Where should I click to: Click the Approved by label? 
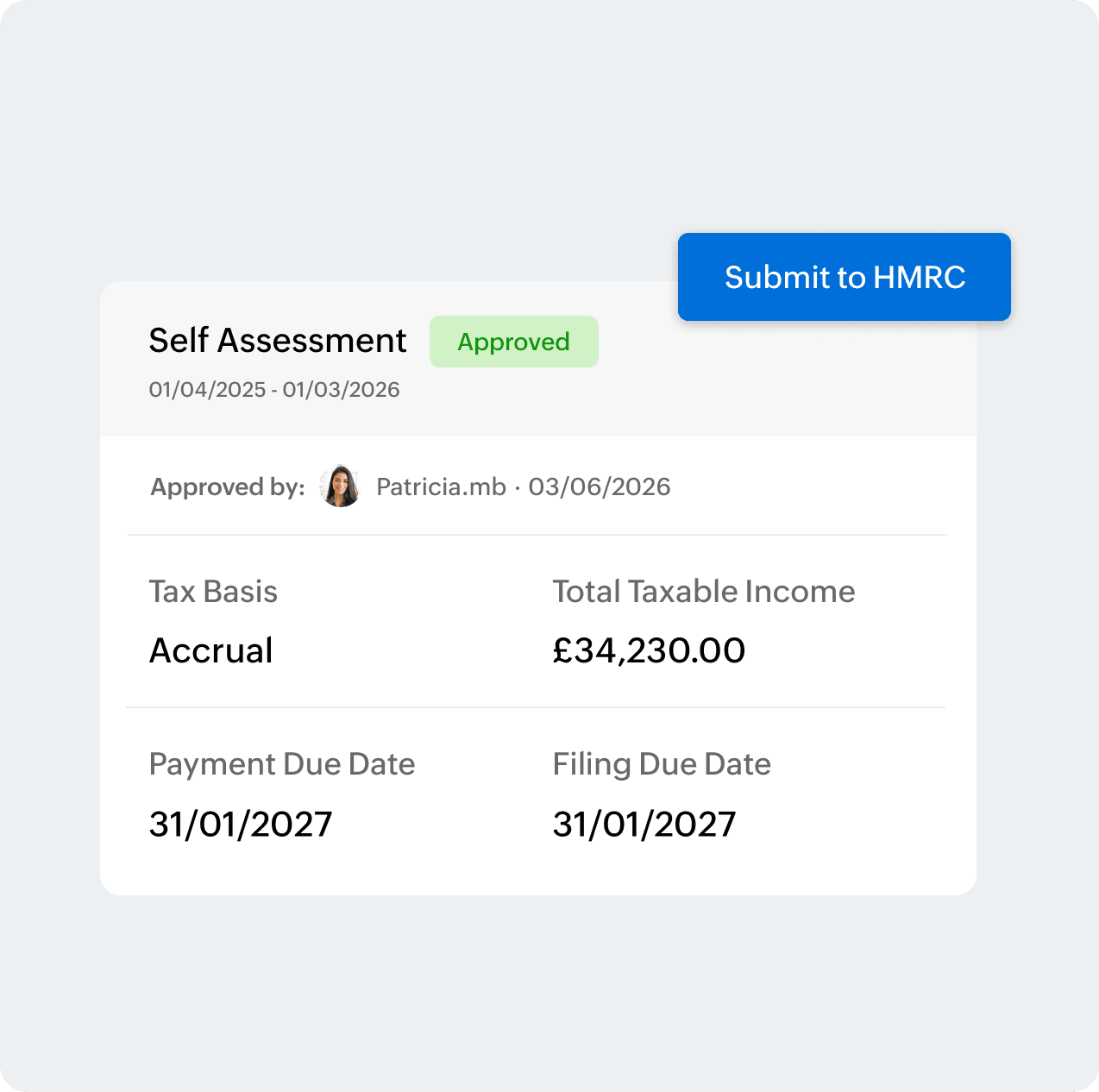[228, 487]
